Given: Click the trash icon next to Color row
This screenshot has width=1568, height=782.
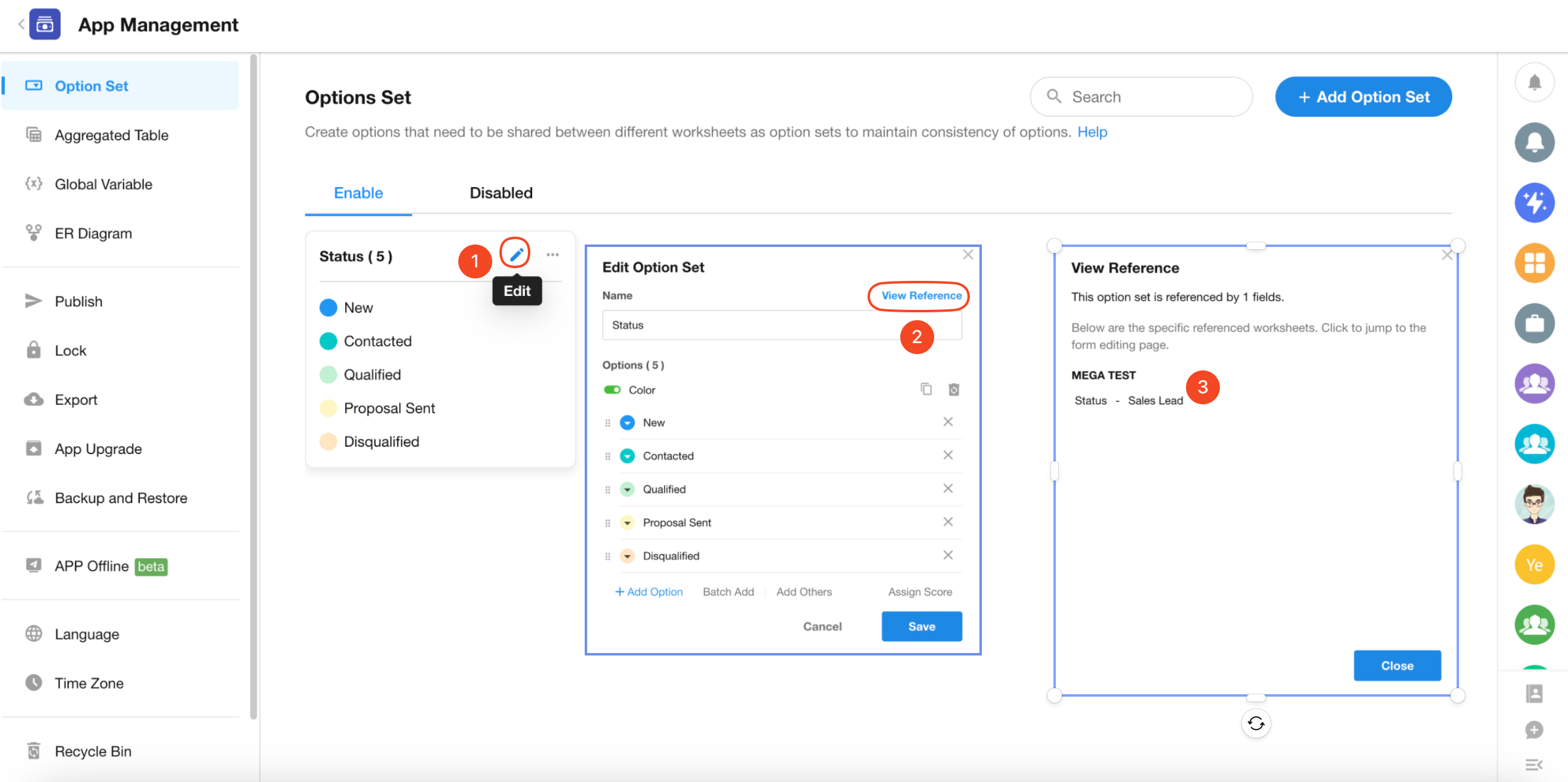Looking at the screenshot, I should (954, 389).
